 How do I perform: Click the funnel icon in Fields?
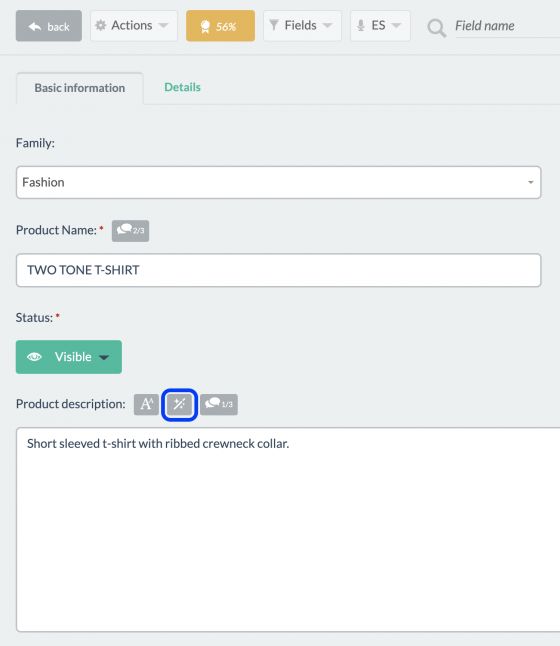[x=274, y=25]
